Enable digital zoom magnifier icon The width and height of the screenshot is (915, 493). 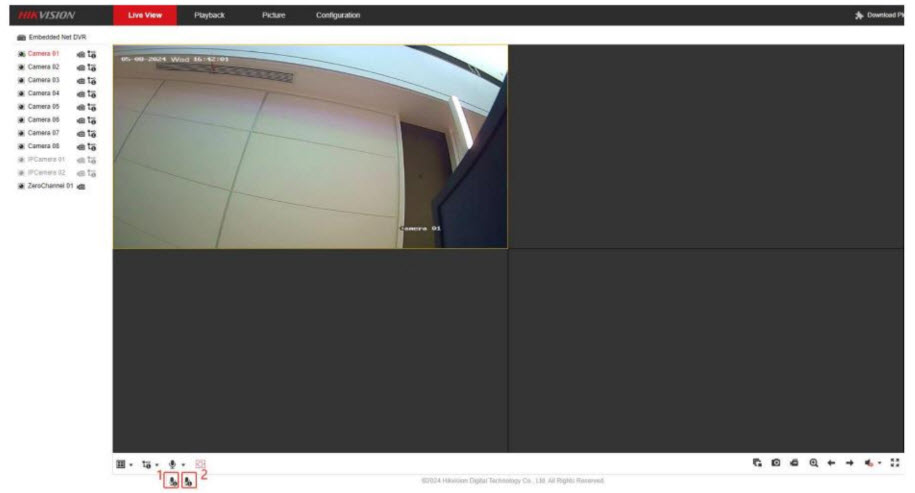coord(813,463)
